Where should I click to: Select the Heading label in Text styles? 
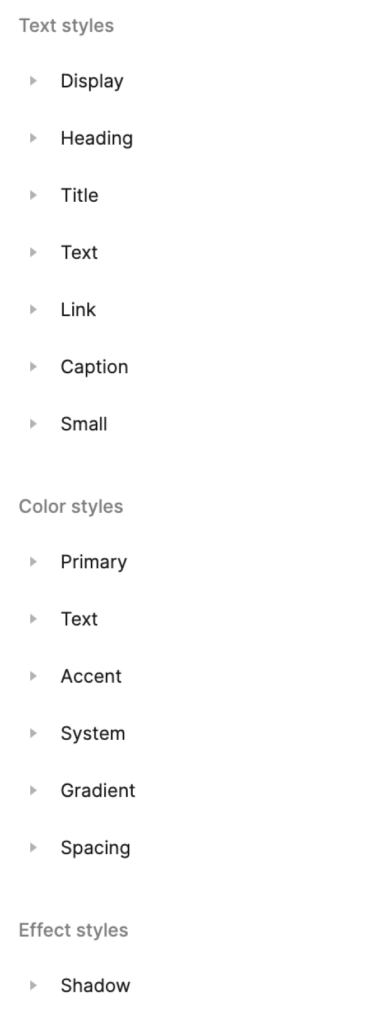(97, 138)
